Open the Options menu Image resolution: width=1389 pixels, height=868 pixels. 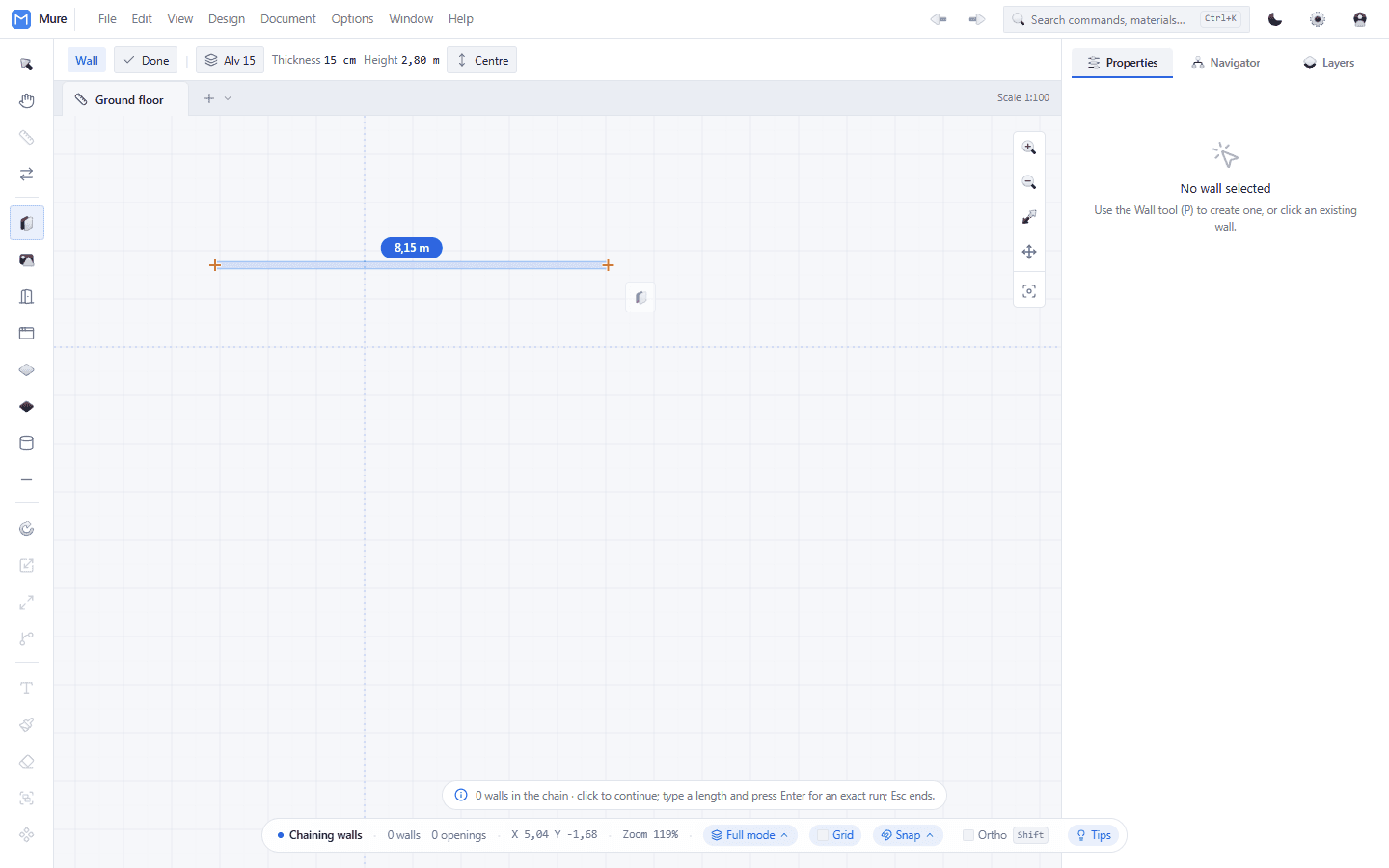click(352, 19)
